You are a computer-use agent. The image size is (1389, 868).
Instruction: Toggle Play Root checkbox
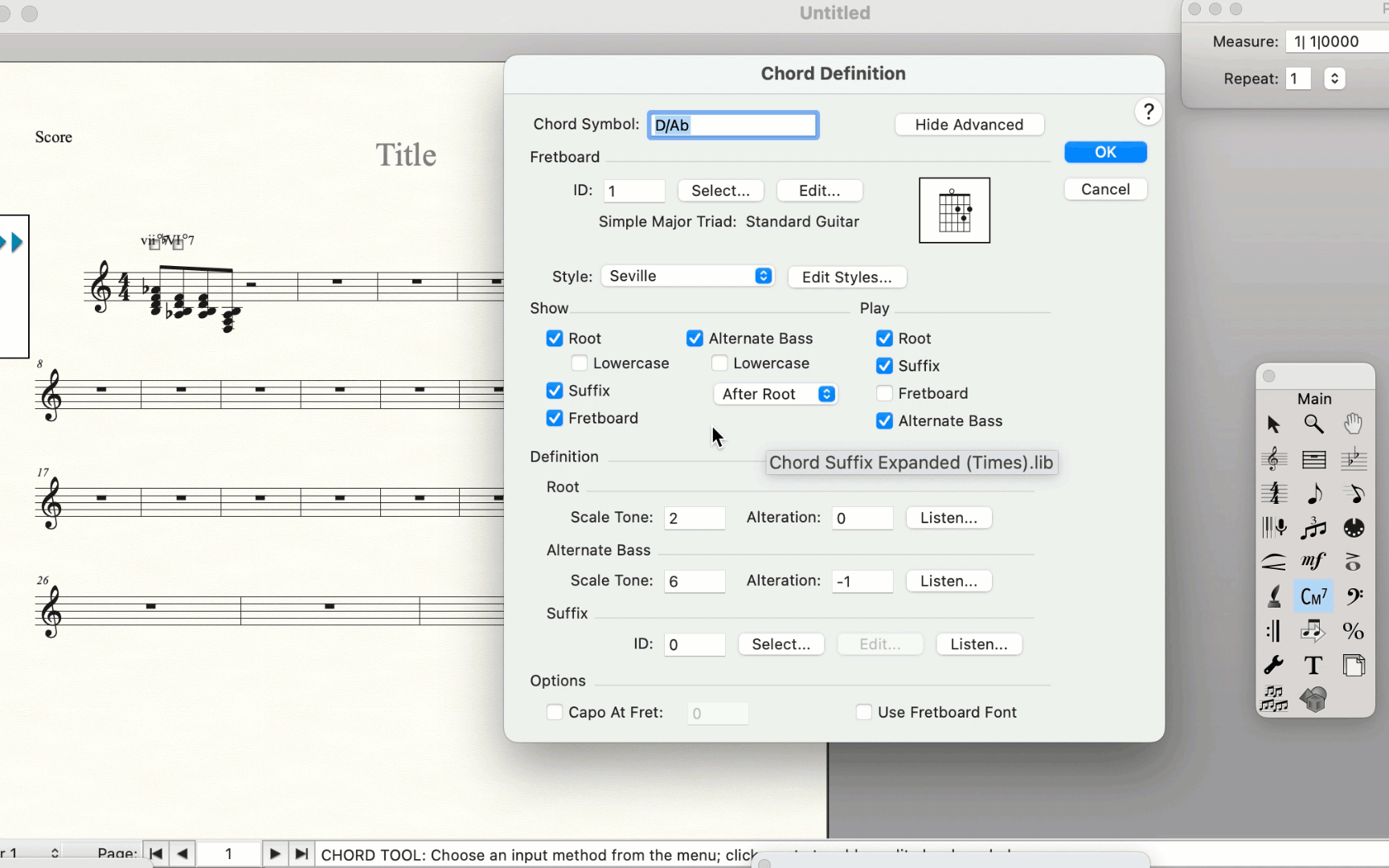885,338
